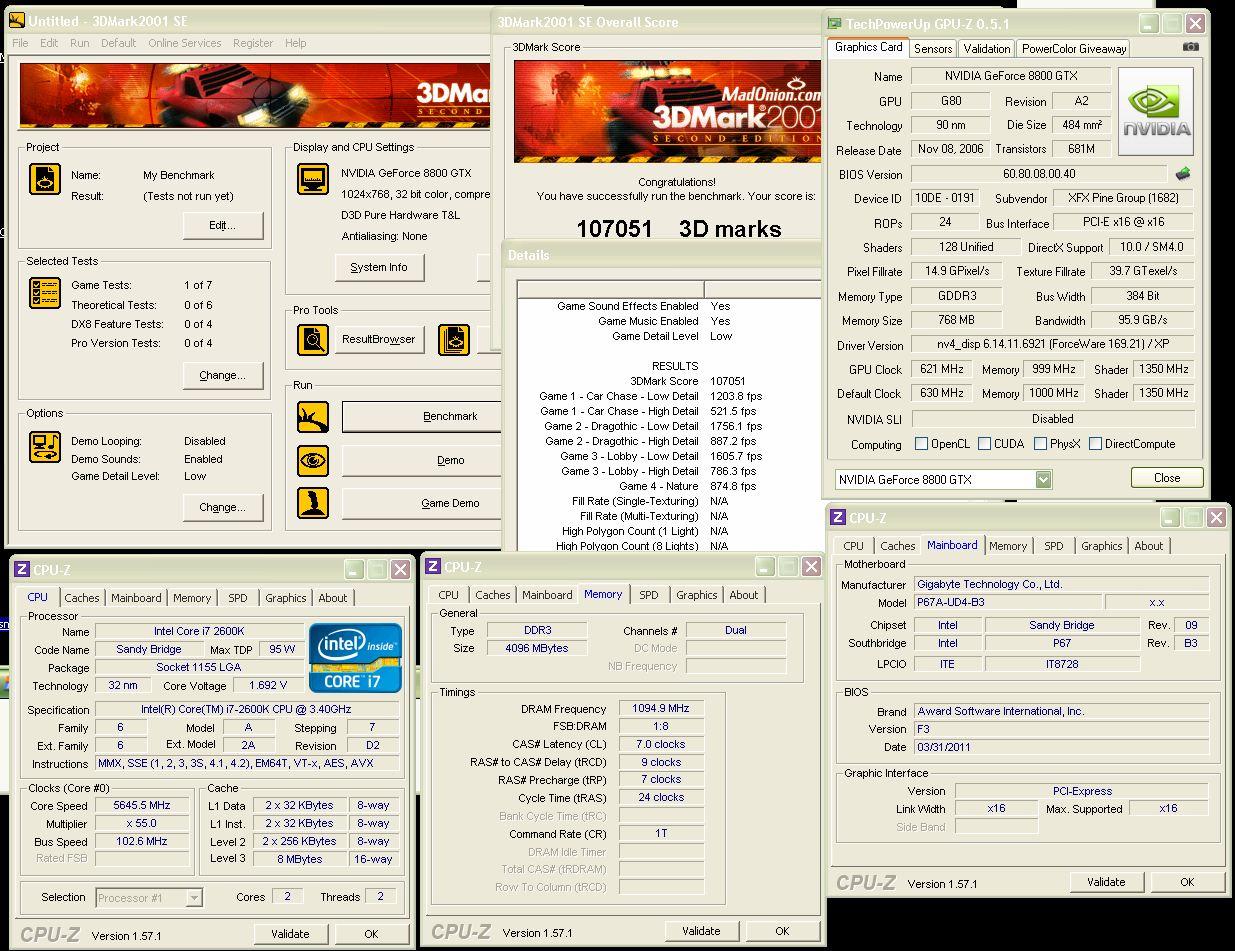The height and width of the screenshot is (951, 1235).
Task: Click the 107051 3D marks score text
Action: (679, 229)
